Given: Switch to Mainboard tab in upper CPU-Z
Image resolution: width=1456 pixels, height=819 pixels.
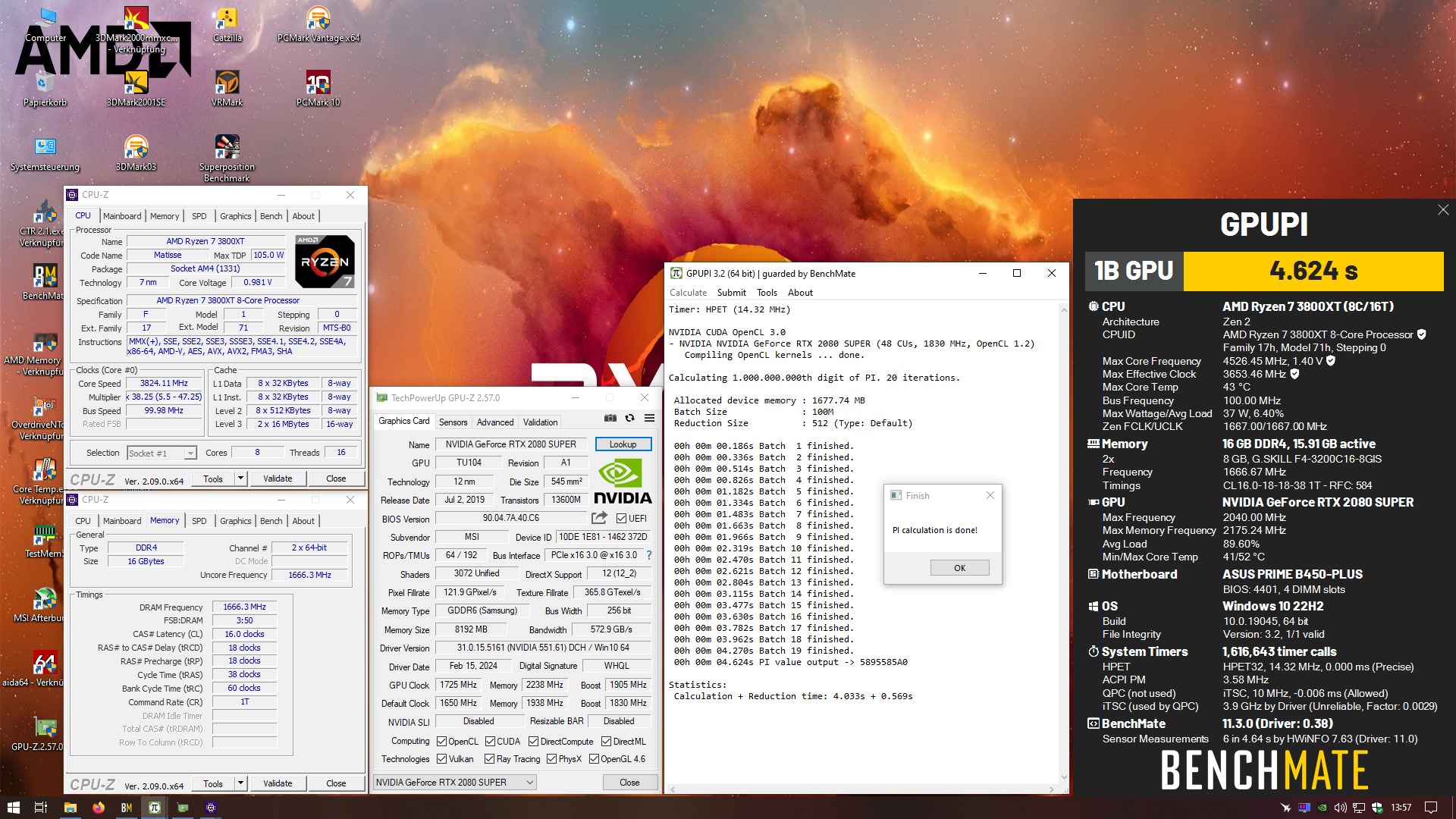Looking at the screenshot, I should (x=122, y=216).
